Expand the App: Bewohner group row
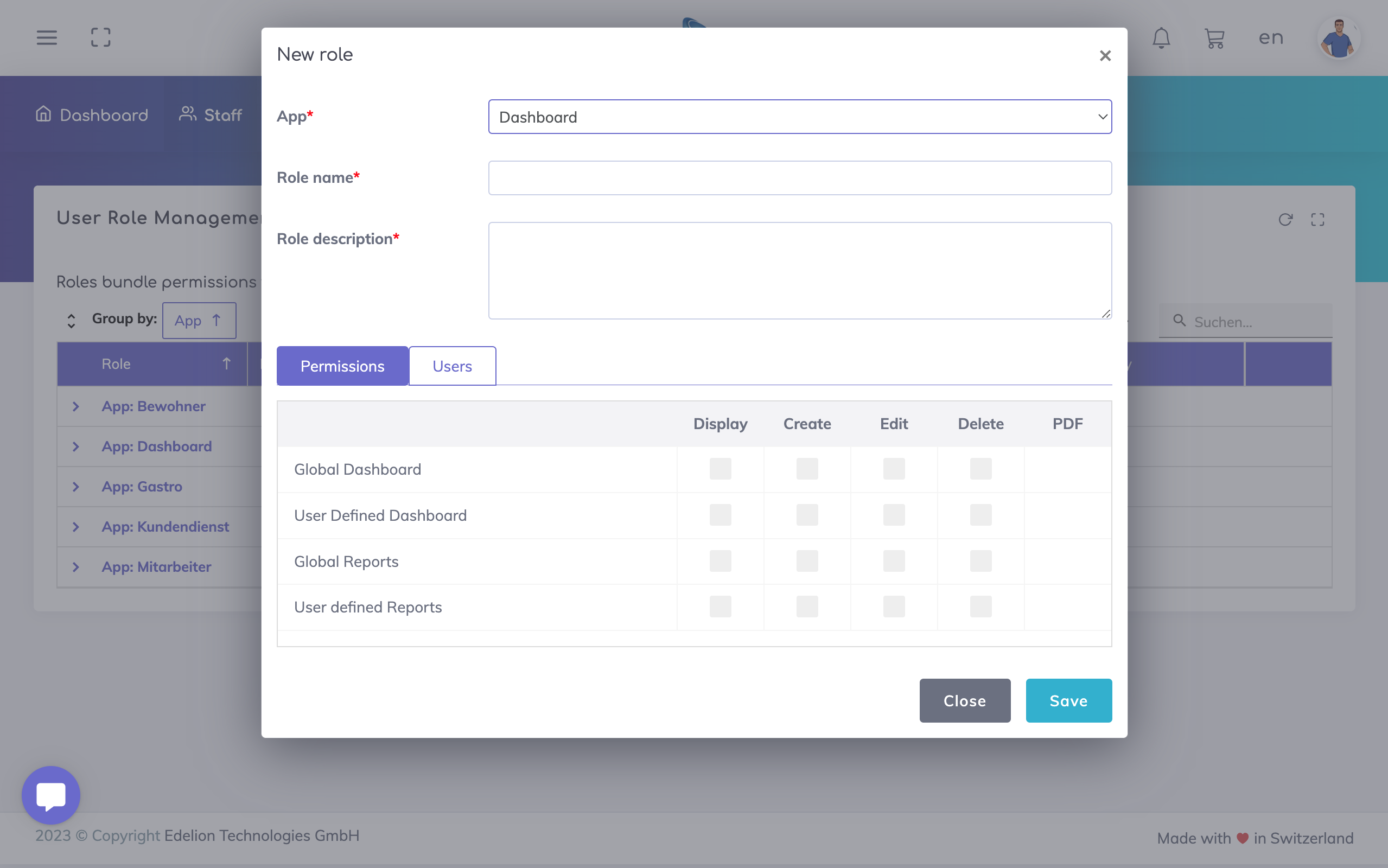The height and width of the screenshot is (868, 1388). 76,406
